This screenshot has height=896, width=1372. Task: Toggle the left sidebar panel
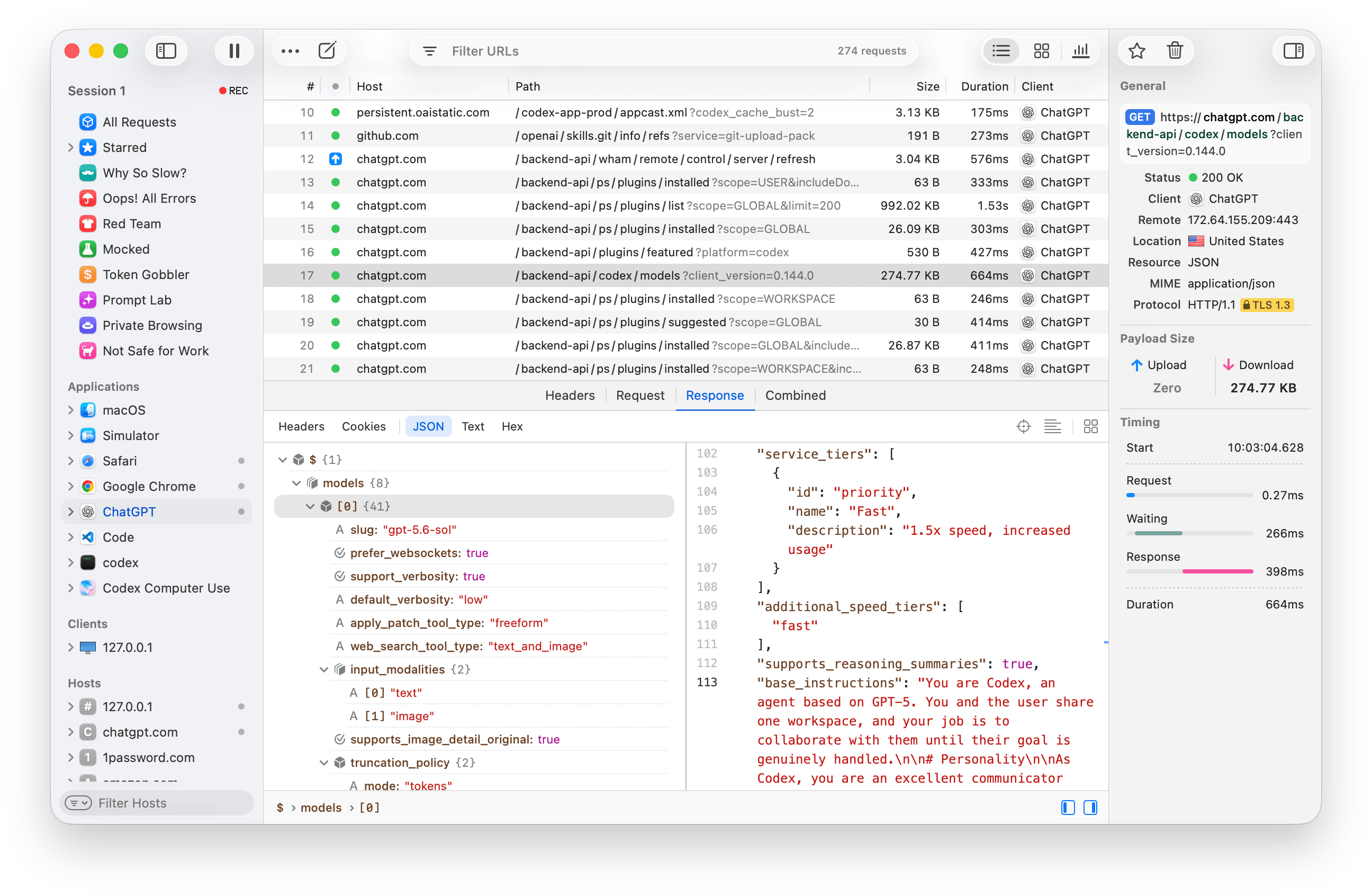[166, 51]
